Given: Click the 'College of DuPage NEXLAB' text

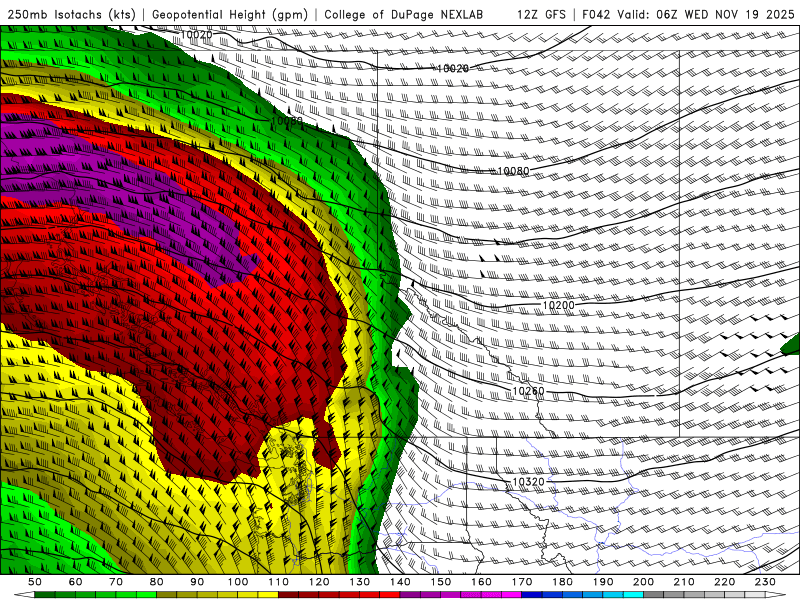Looking at the screenshot, I should 404,14.
